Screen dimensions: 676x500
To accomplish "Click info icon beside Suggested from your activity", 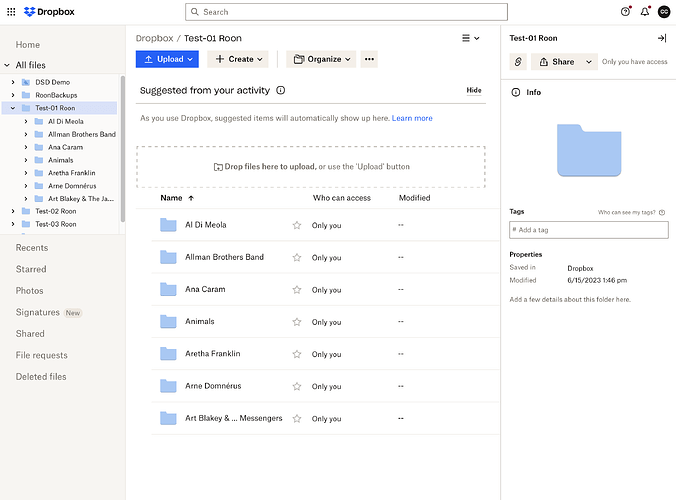I will click(x=280, y=90).
